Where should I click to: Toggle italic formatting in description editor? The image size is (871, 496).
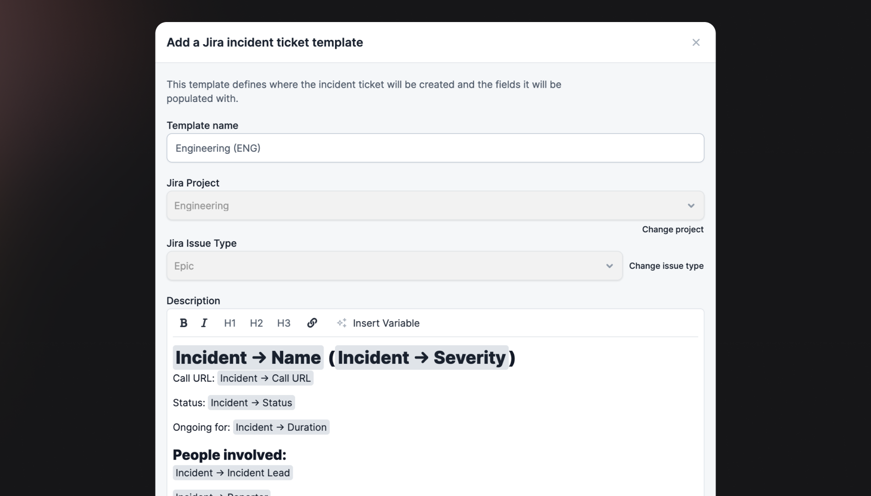point(204,323)
